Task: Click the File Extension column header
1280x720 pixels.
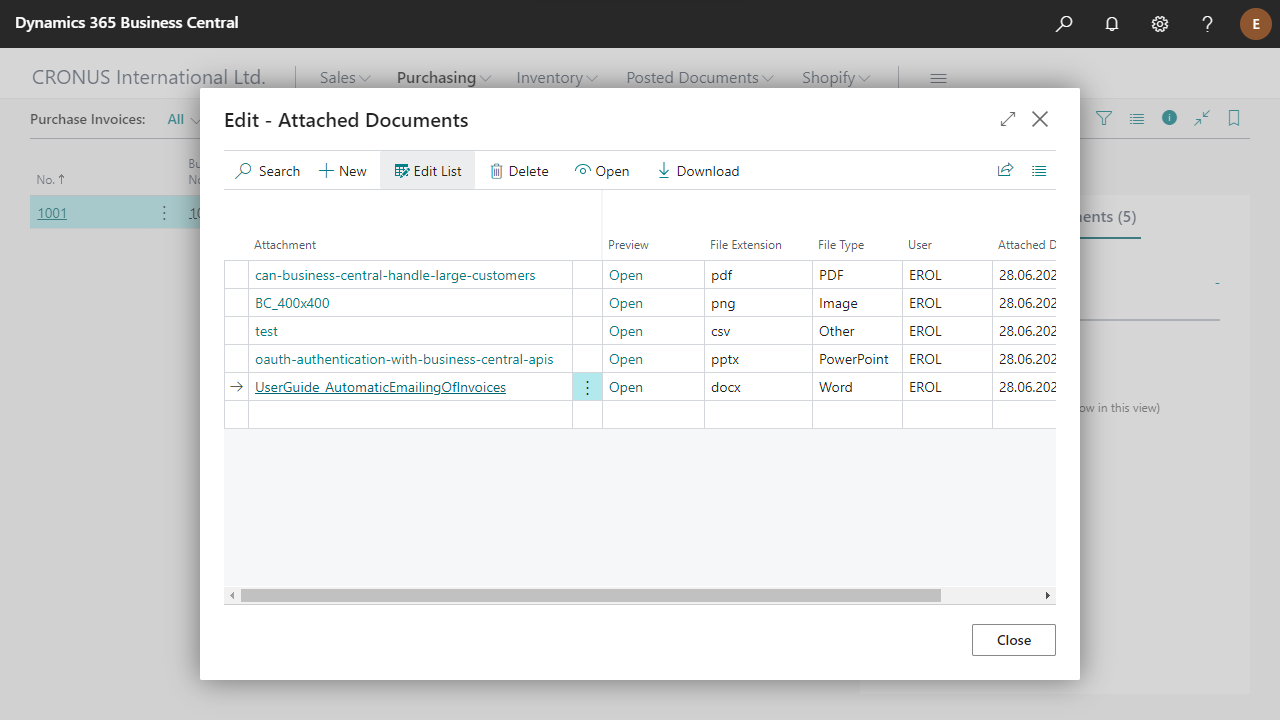Action: [746, 245]
